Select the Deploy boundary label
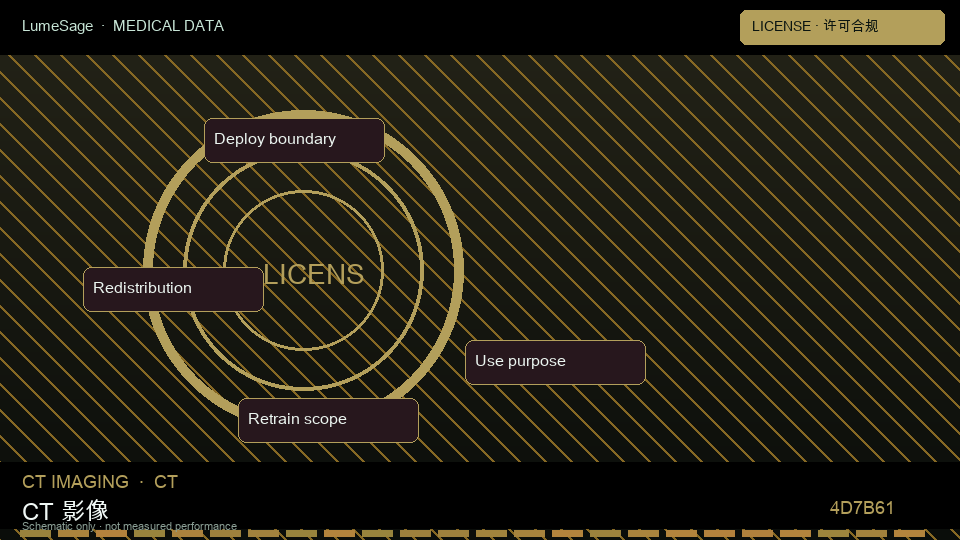Viewport: 960px width, 540px height. tap(294, 140)
